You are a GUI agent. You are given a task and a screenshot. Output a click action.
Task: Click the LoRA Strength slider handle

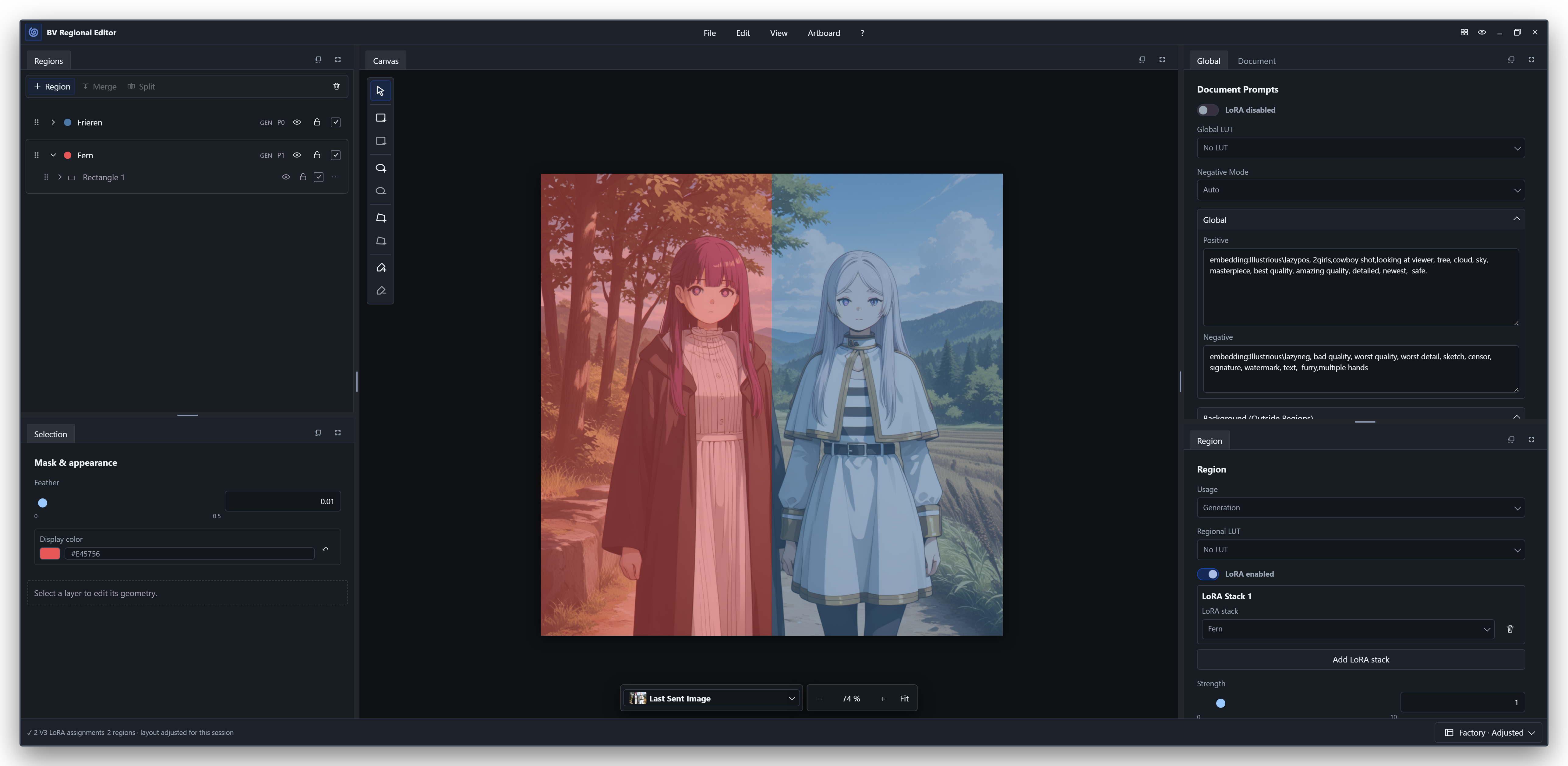[1220, 703]
